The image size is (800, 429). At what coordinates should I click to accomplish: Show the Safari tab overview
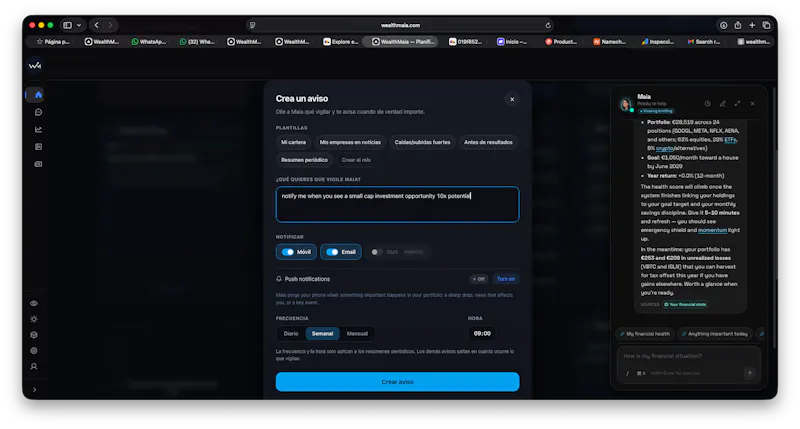[x=766, y=25]
